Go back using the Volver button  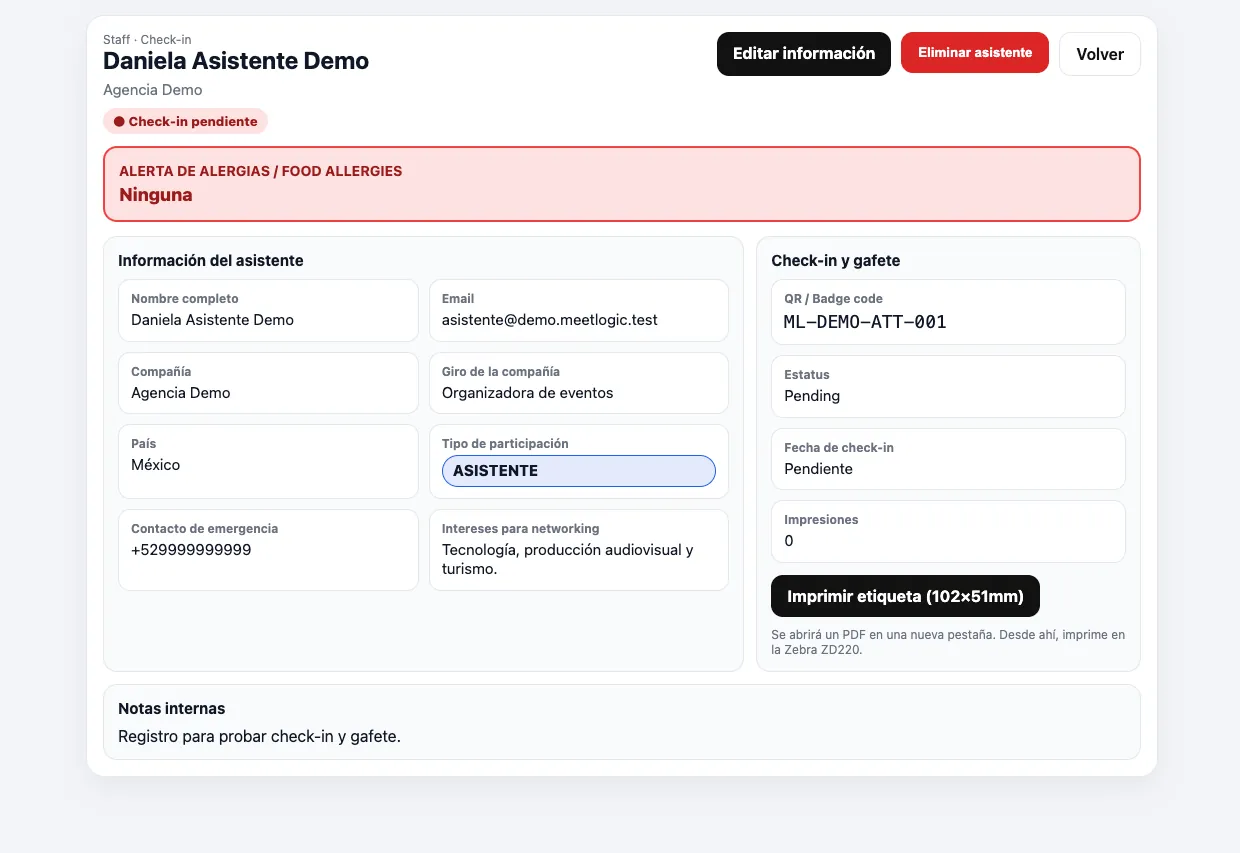tap(1100, 54)
